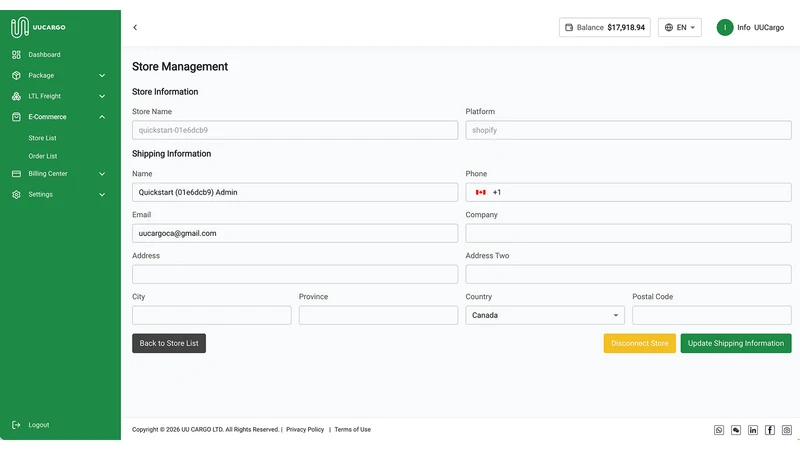Click the Email input field
The width and height of the screenshot is (800, 450).
click(295, 233)
